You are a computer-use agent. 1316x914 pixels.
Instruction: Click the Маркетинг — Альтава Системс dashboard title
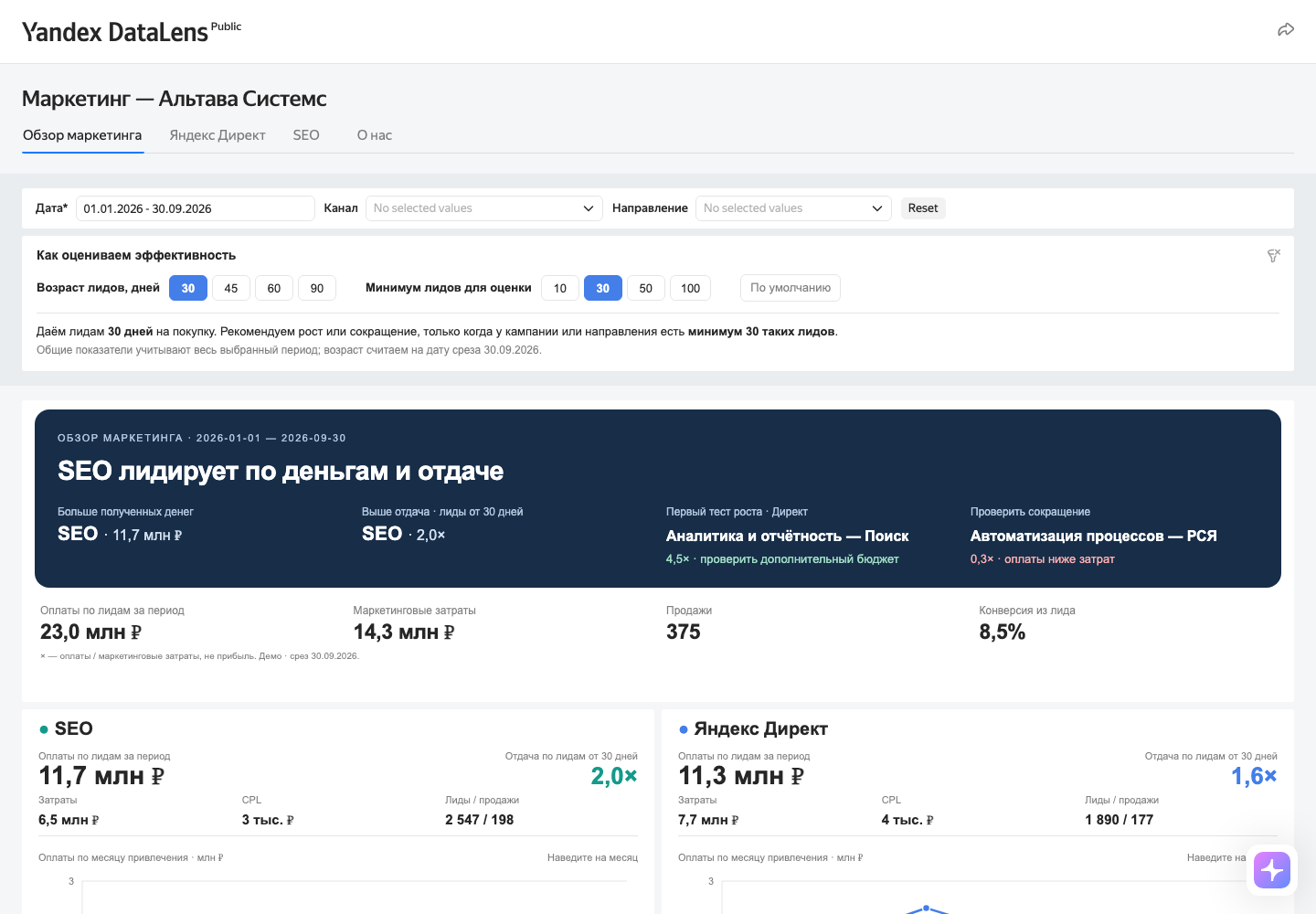(x=175, y=99)
